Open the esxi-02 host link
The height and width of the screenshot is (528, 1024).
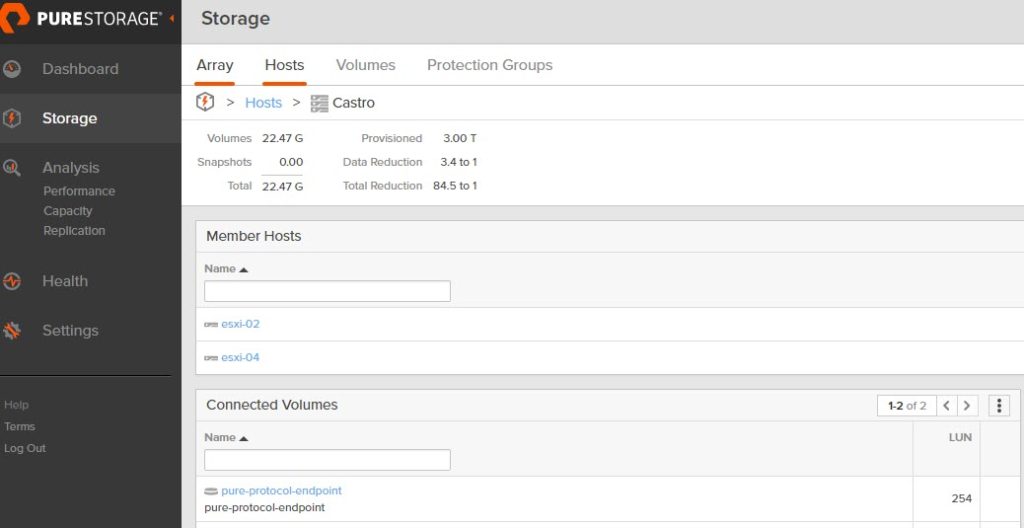[x=240, y=324]
